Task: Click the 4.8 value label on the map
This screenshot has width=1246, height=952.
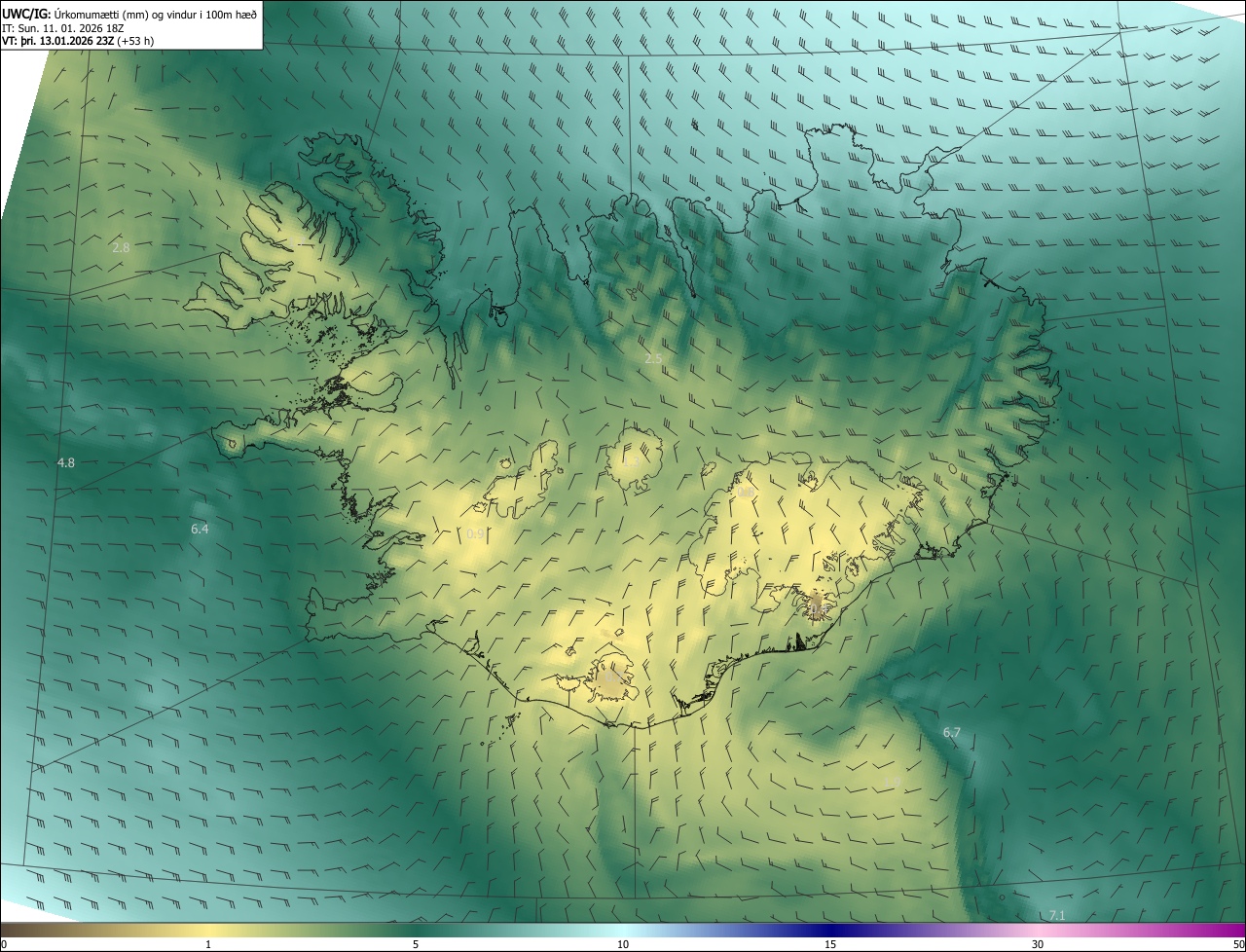Action: pyautogui.click(x=66, y=463)
